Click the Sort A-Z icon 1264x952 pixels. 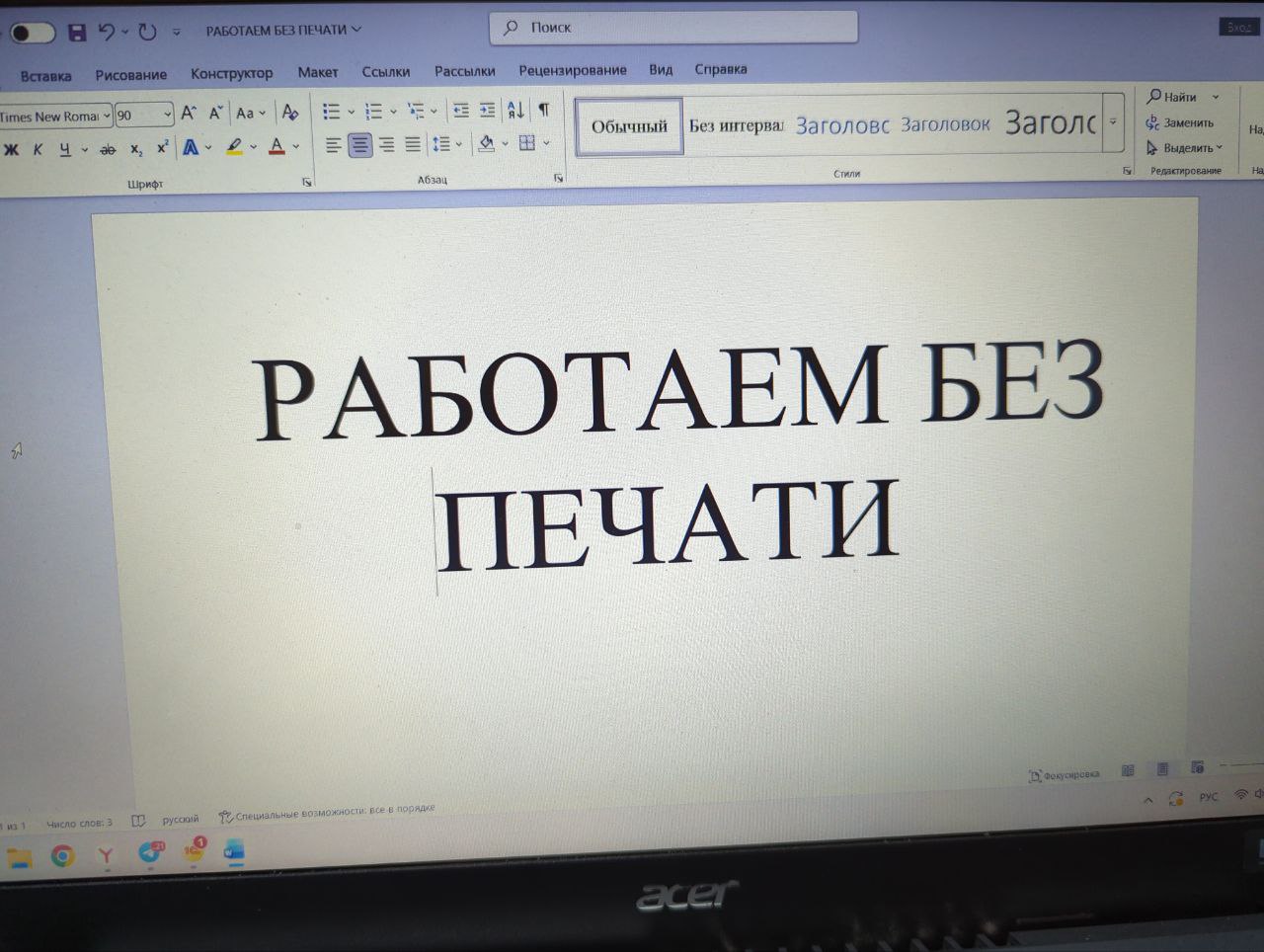[515, 111]
